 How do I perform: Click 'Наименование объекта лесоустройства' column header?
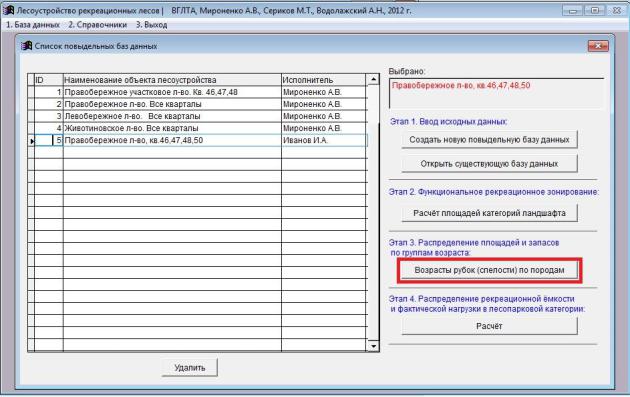pyautogui.click(x=172, y=80)
